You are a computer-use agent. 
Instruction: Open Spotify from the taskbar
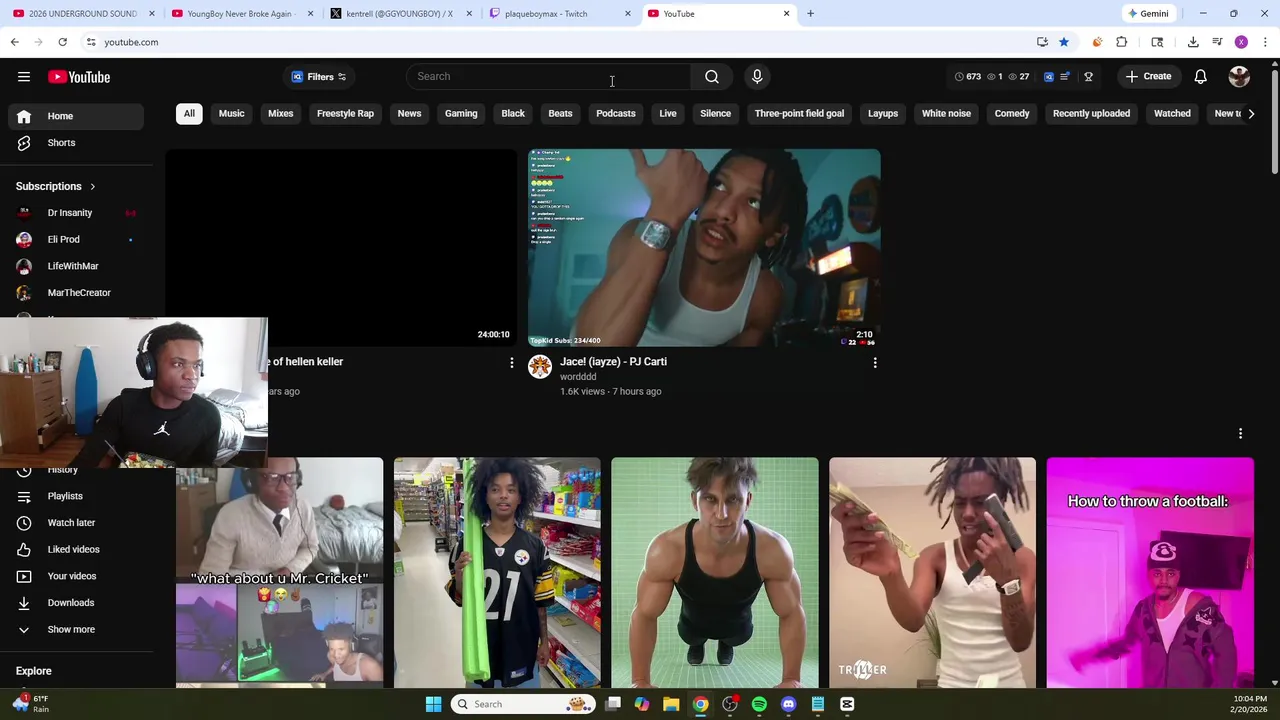point(759,704)
